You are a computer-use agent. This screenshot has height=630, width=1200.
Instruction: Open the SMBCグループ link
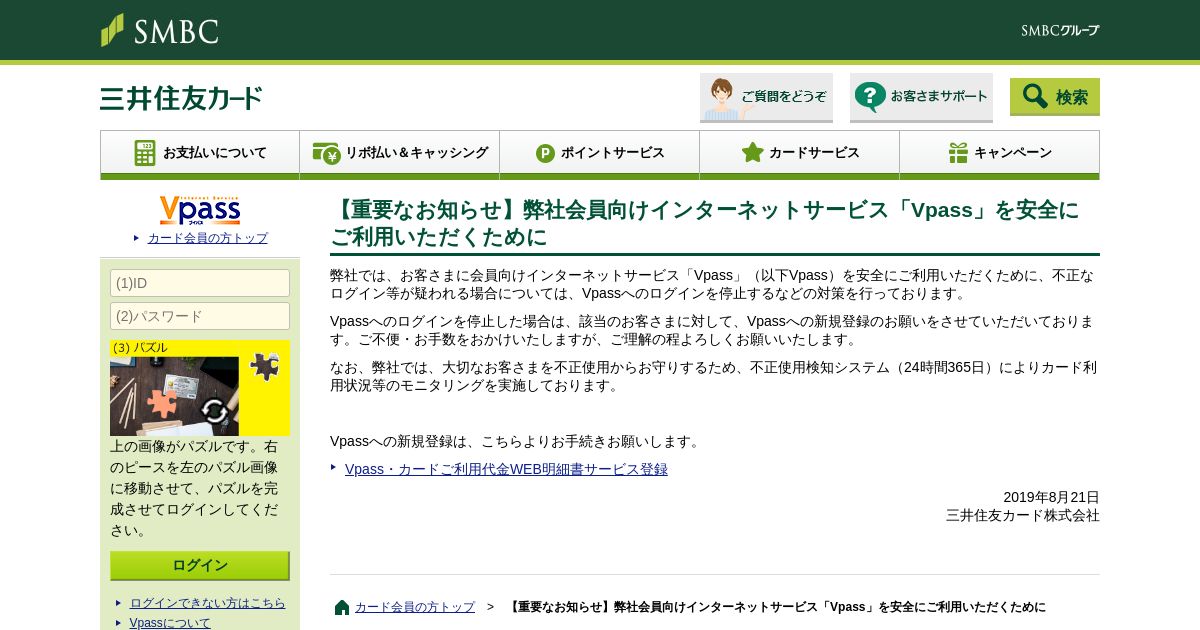click(x=1060, y=30)
